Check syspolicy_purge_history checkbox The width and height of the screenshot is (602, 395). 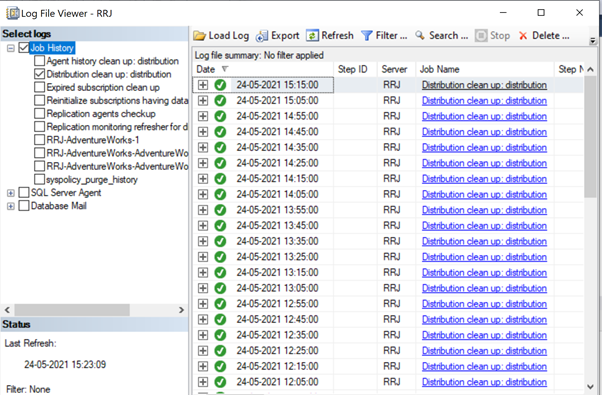39,179
